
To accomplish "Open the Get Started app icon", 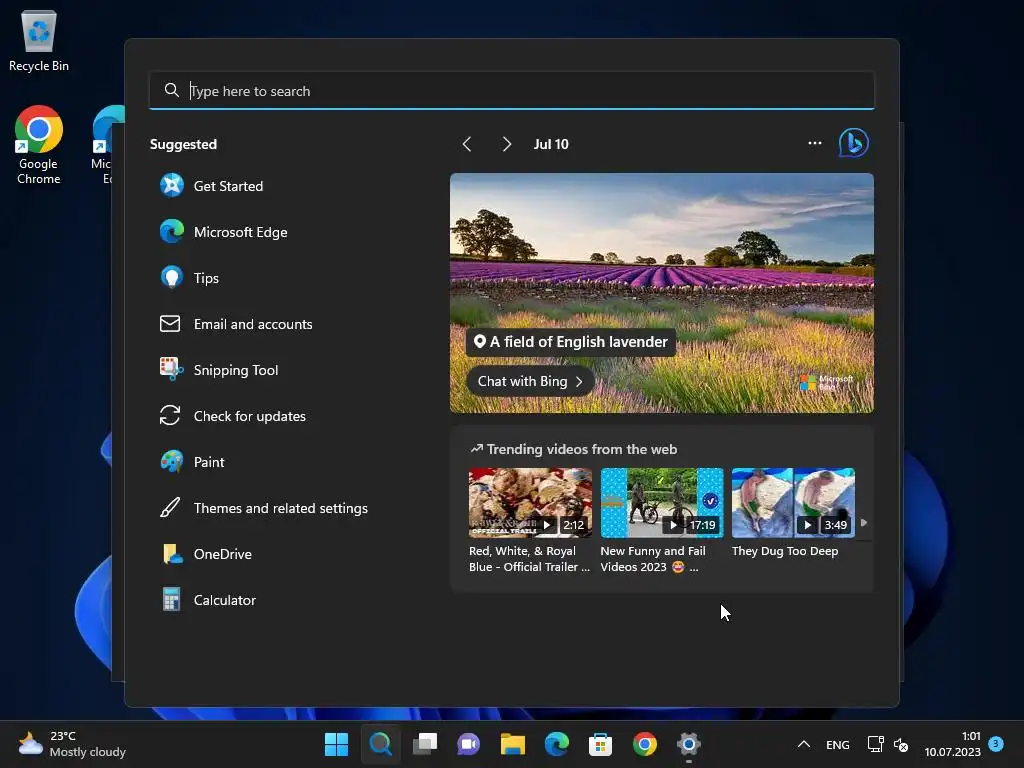I will click(172, 185).
